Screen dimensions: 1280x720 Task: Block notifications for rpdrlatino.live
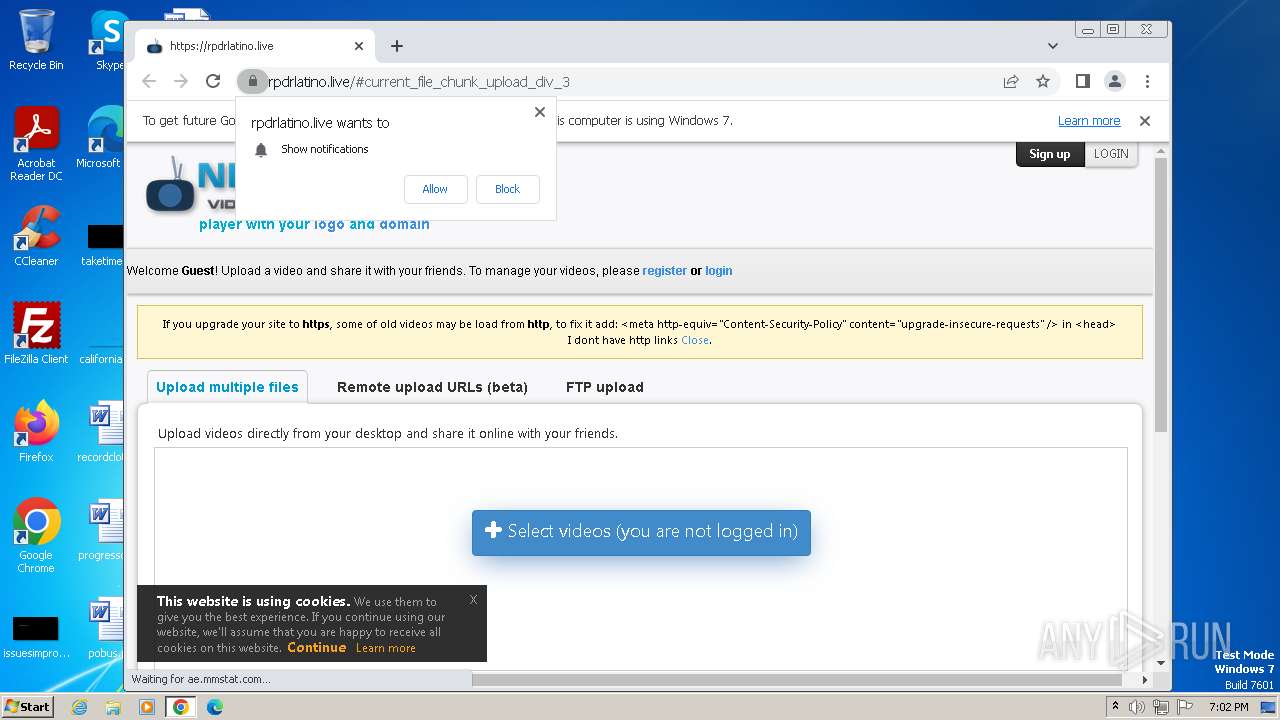507,189
